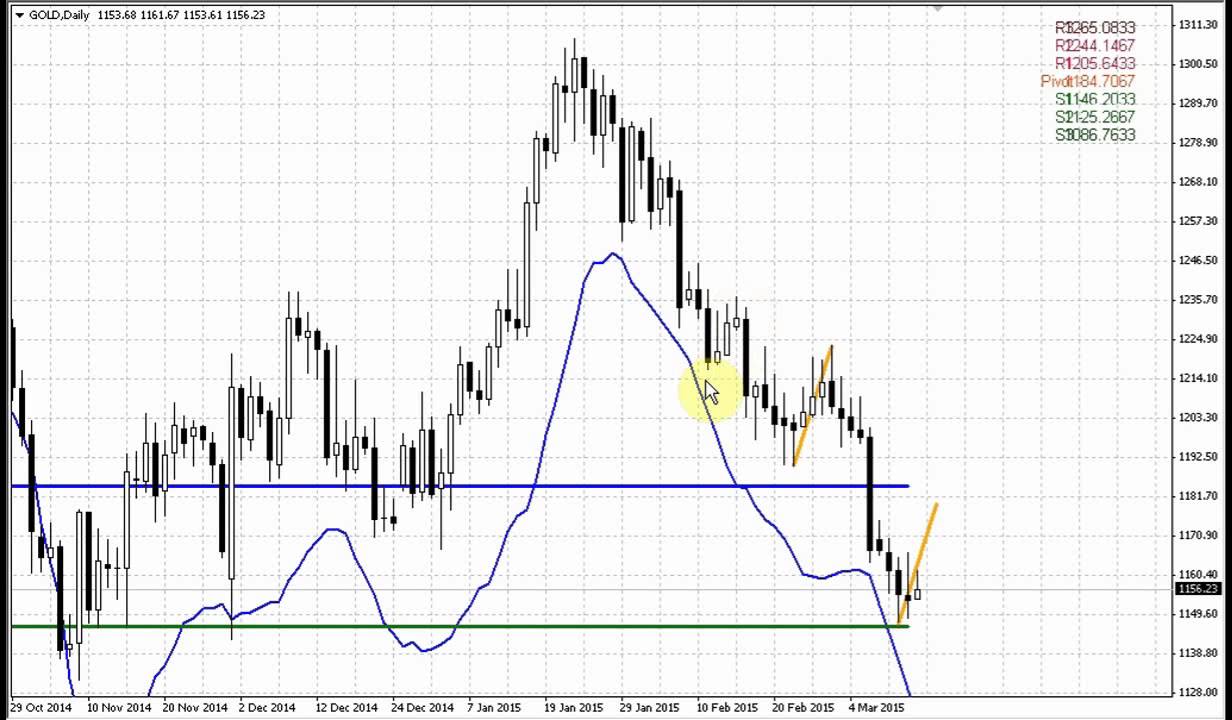Click the 1125.2667 support label
The height and width of the screenshot is (720, 1232).
pos(1095,118)
